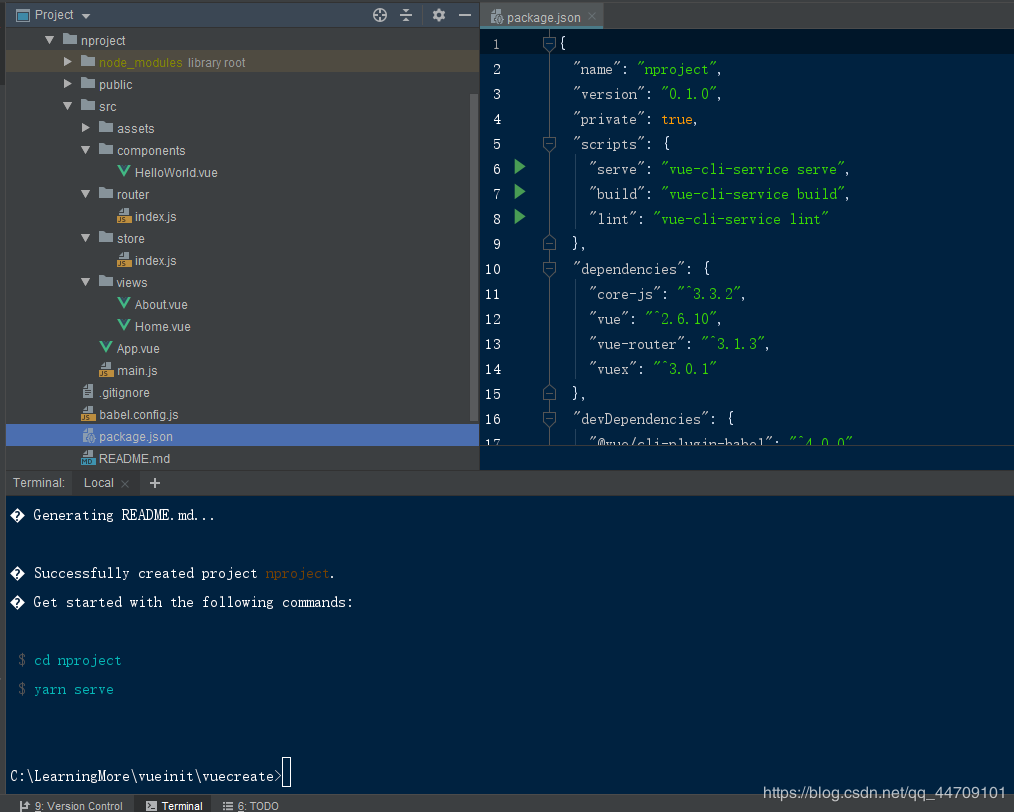Fold the root JSON object at line 1

549,43
